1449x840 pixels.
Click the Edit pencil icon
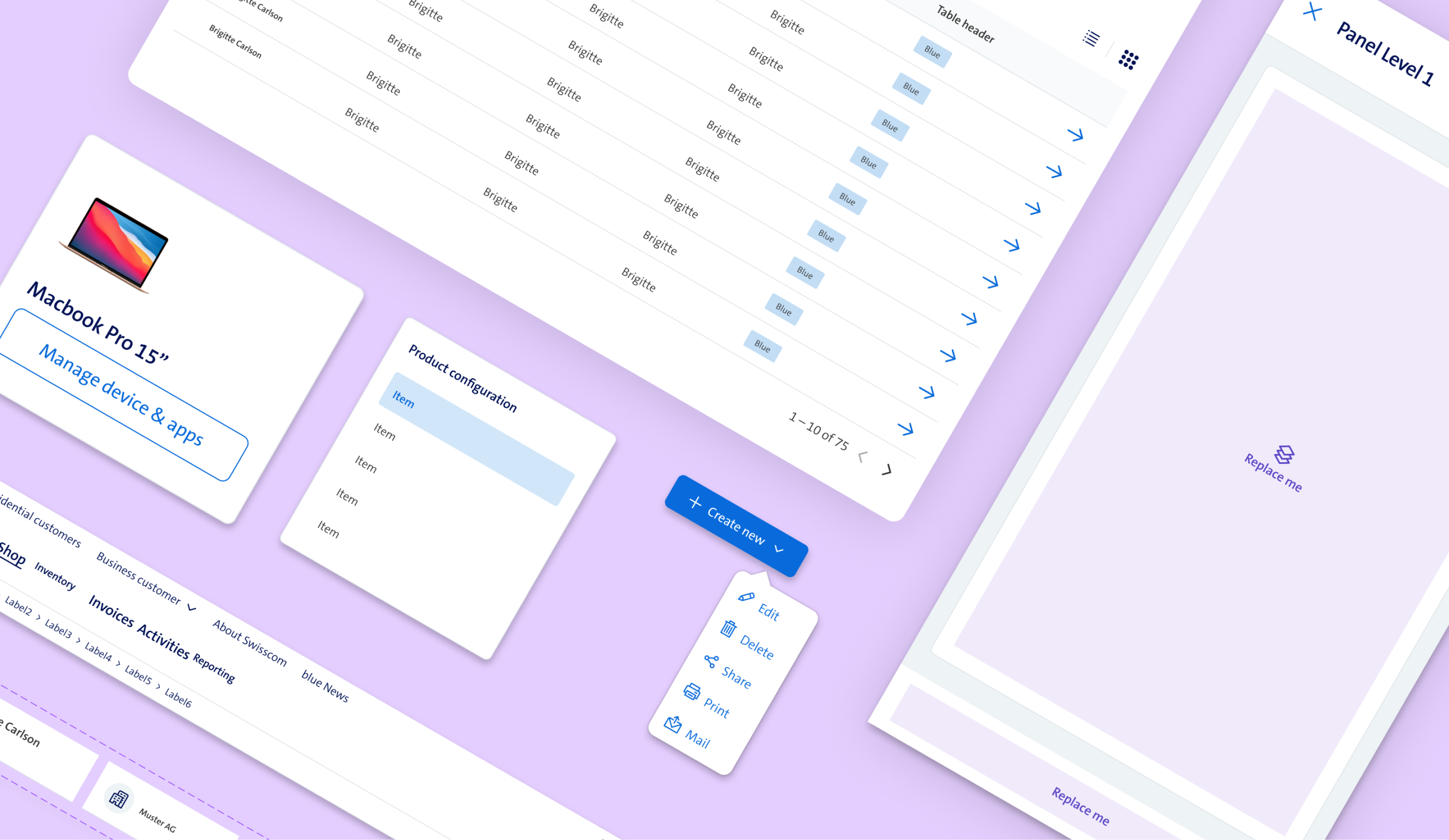pyautogui.click(x=746, y=597)
